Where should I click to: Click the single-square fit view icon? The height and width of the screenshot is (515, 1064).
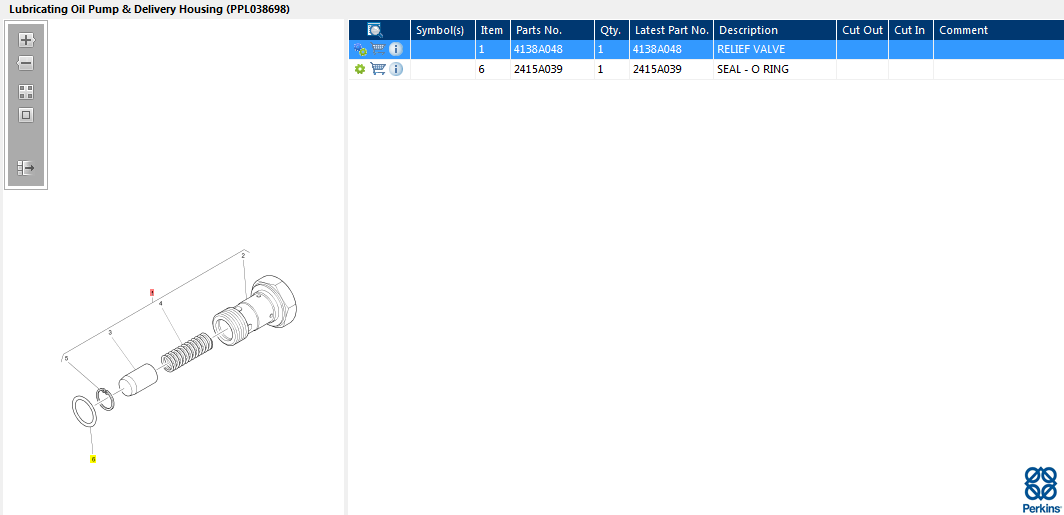pos(26,115)
